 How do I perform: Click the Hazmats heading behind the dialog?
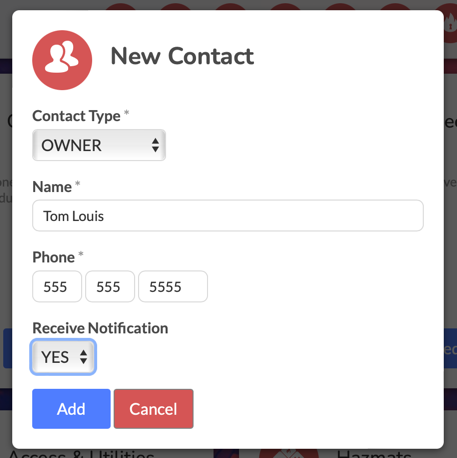374,454
